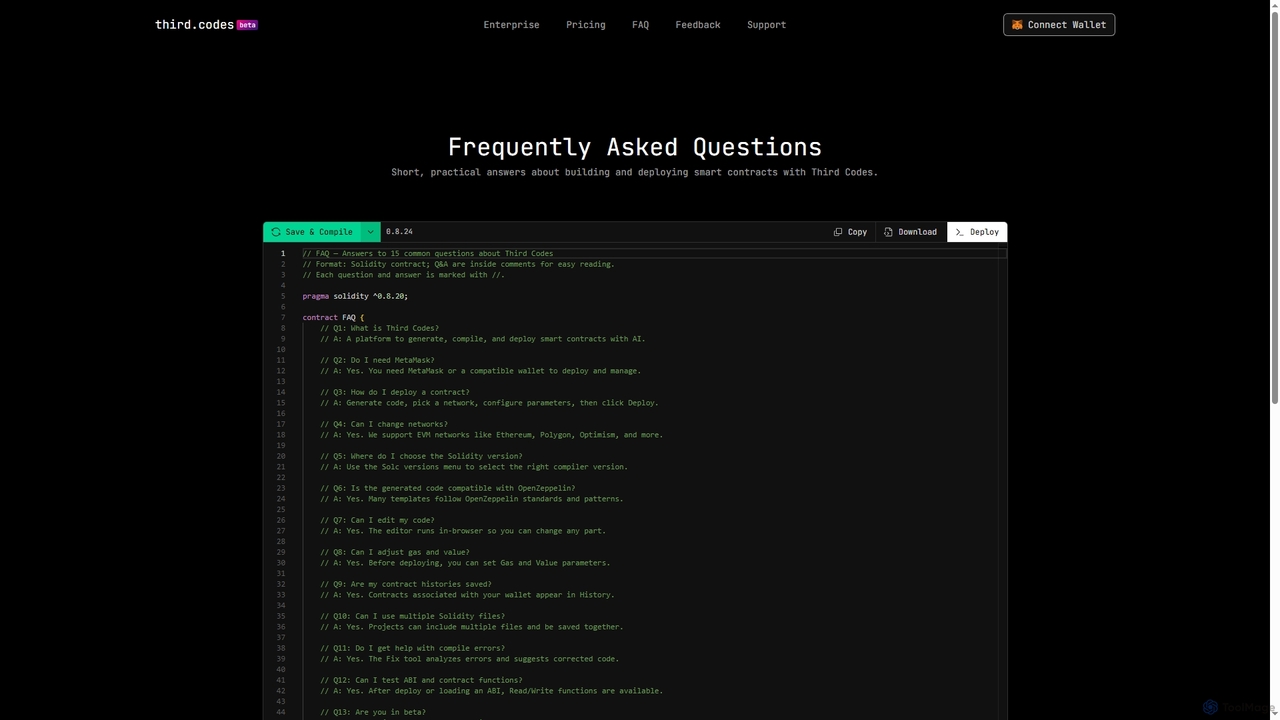Image resolution: width=1280 pixels, height=720 pixels.
Task: Click 'Q5: Where do I choose the Solidity version?'
Action: [421, 456]
